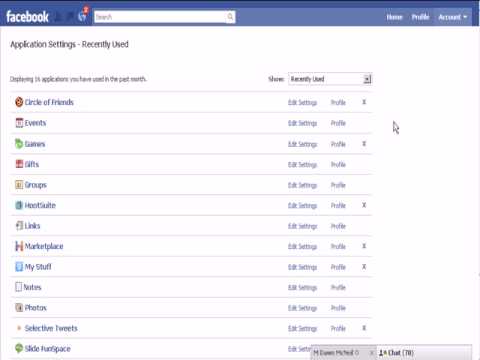Click the search magnifier button
Screen dimensions: 480x360
(x=230, y=17)
